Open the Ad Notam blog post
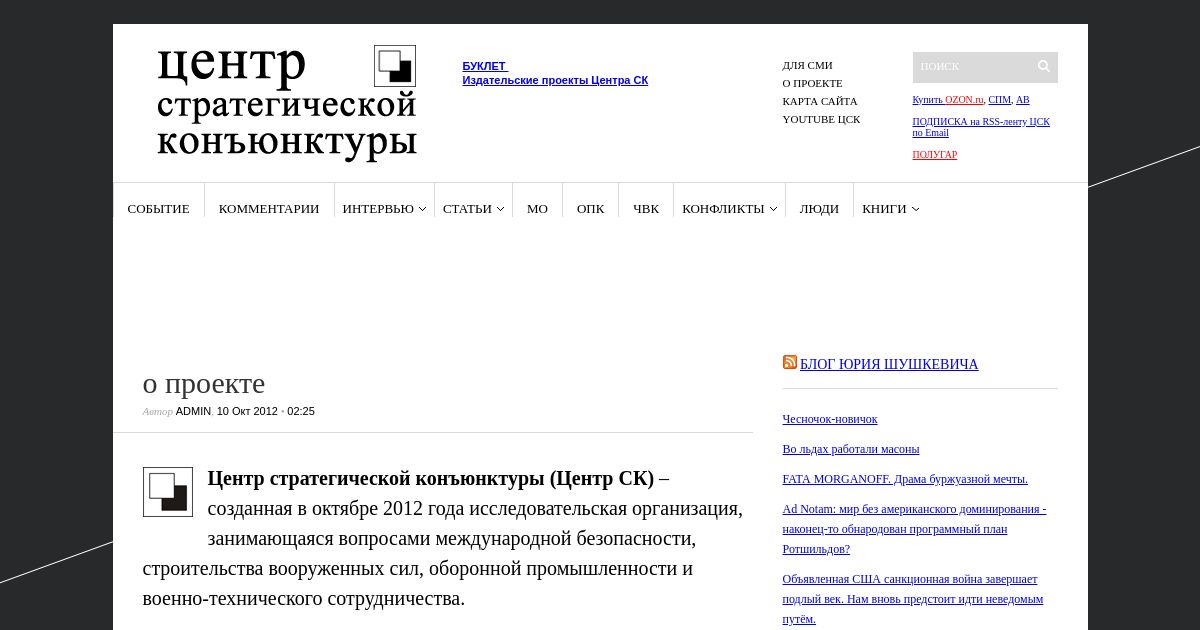 click(x=914, y=529)
